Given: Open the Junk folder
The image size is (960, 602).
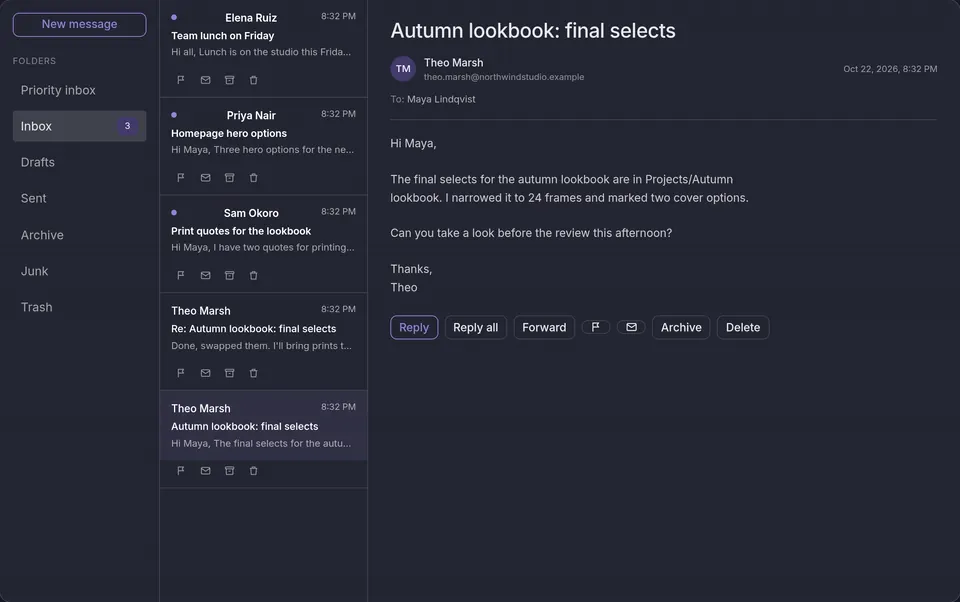Looking at the screenshot, I should click(80, 271).
